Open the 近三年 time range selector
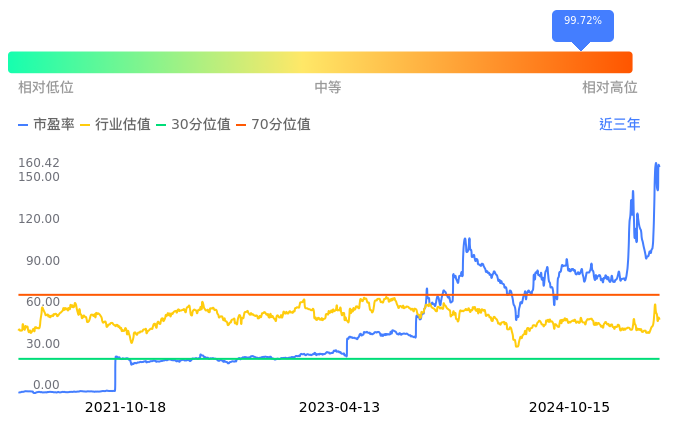The image size is (686, 442). (x=619, y=125)
